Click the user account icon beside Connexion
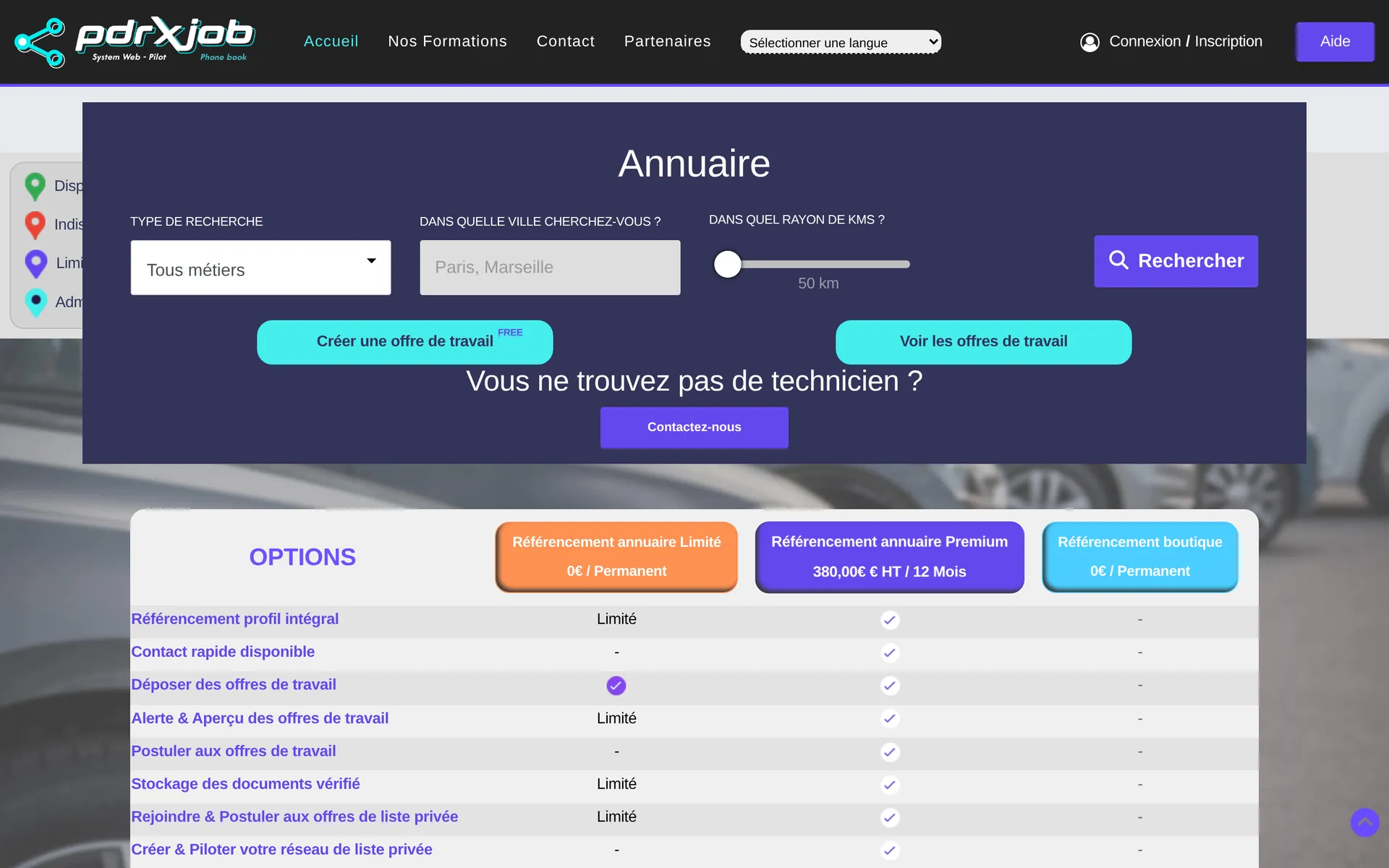The width and height of the screenshot is (1389, 868). (x=1089, y=42)
